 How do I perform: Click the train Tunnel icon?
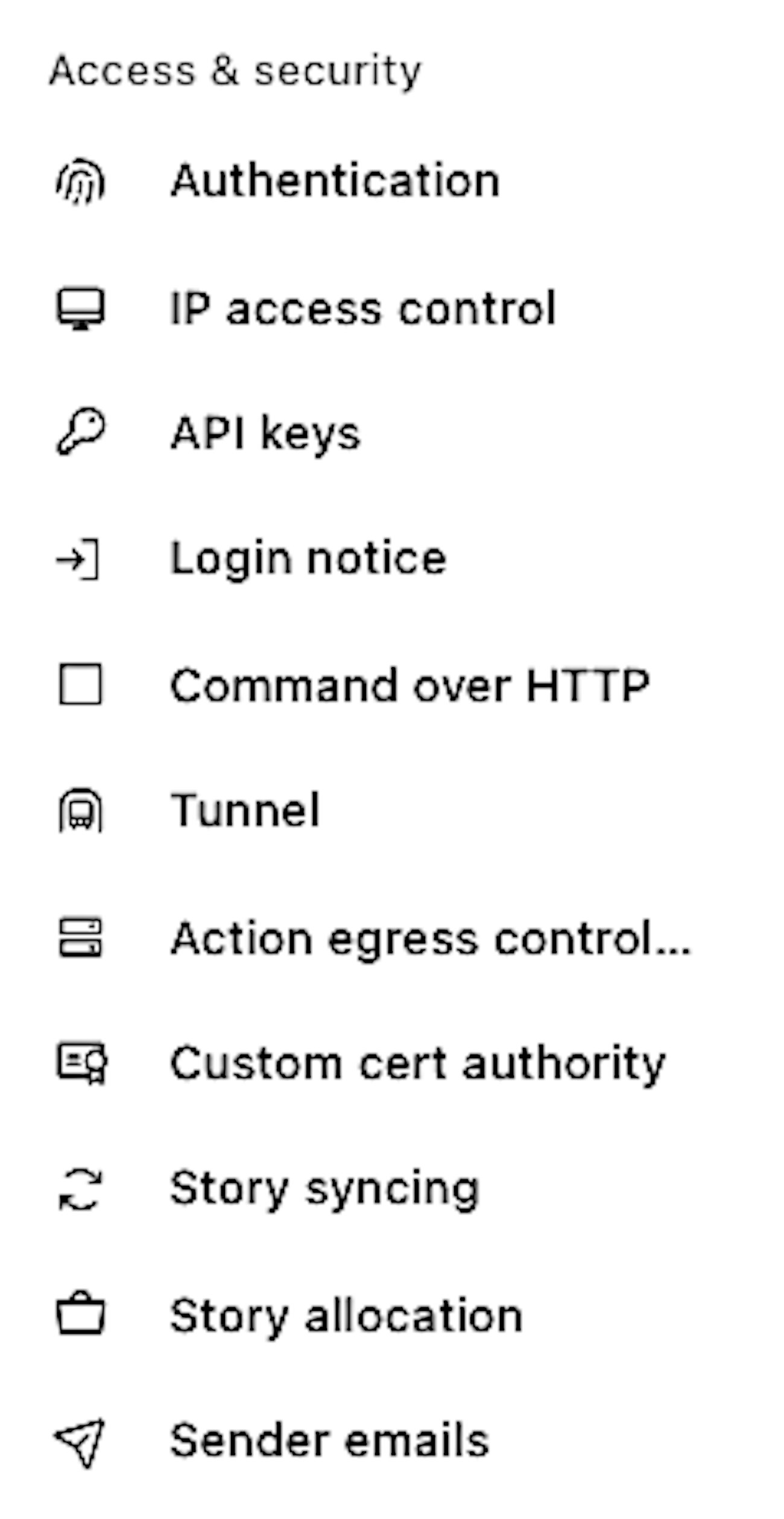click(81, 810)
